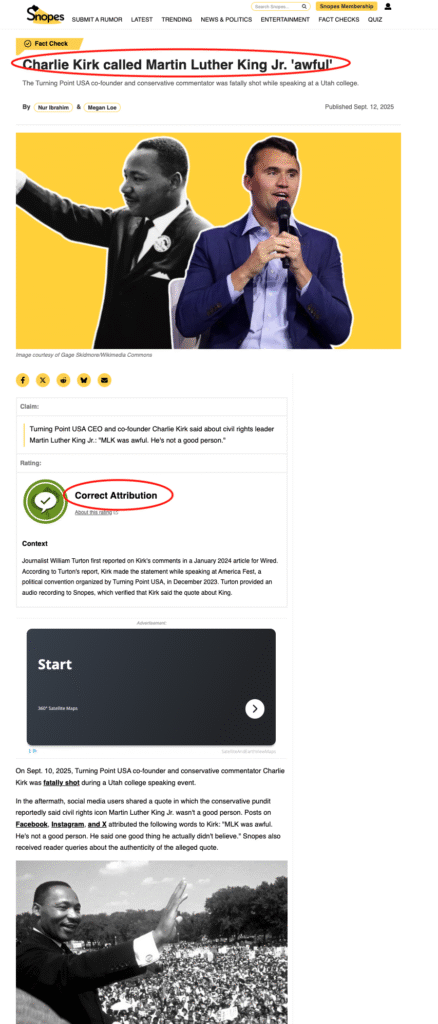Click the Snopes Membership button

coord(347,7)
